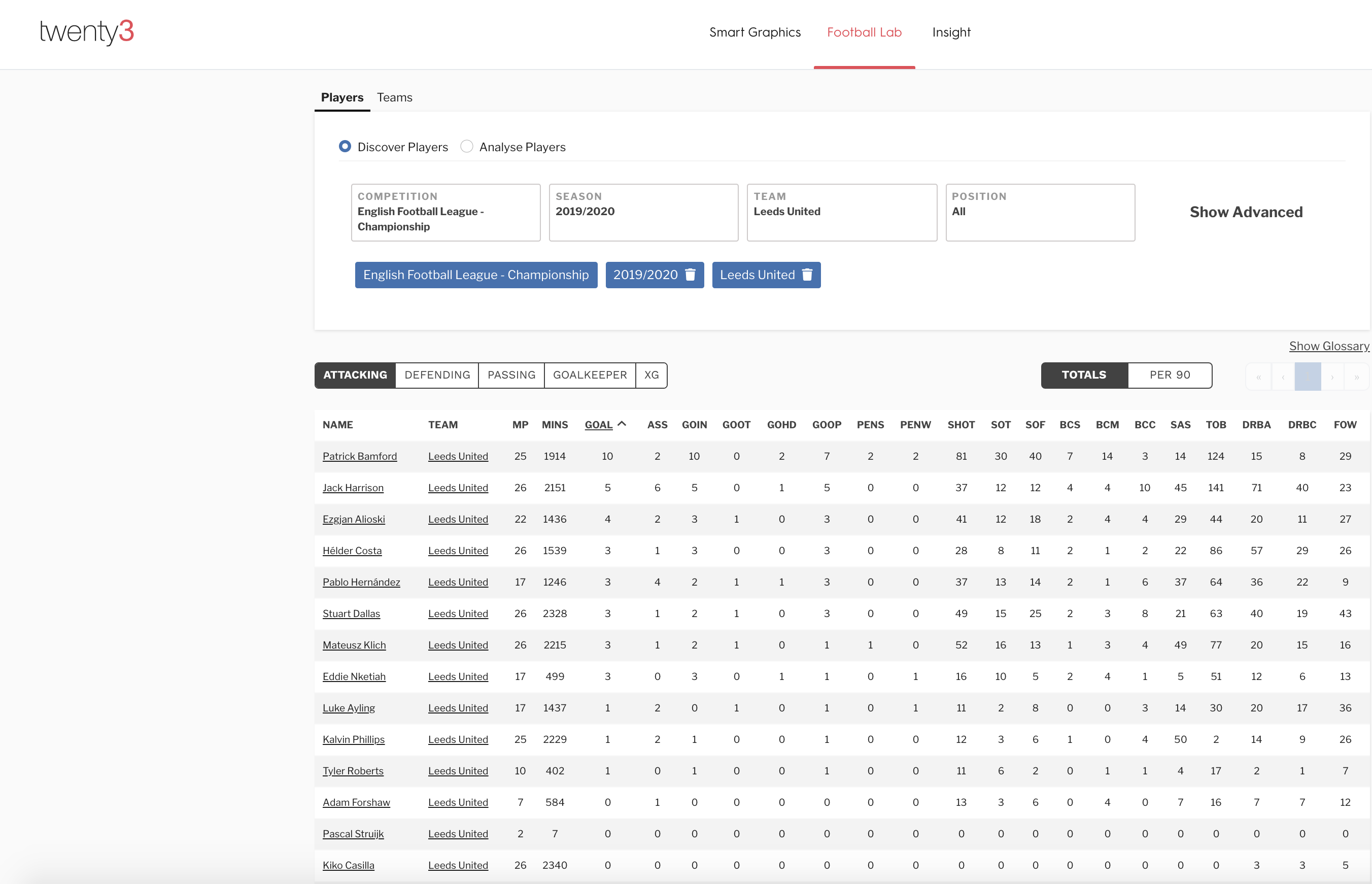This screenshot has width=1372, height=884.
Task: Delete the Leeds United filter via trash icon
Action: [x=807, y=275]
